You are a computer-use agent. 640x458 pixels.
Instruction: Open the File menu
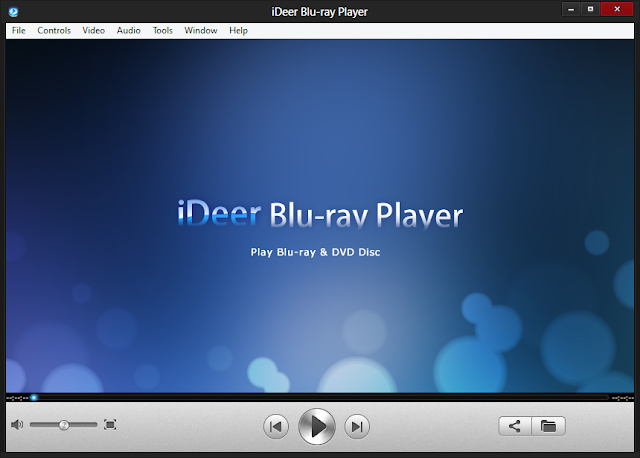coord(18,31)
